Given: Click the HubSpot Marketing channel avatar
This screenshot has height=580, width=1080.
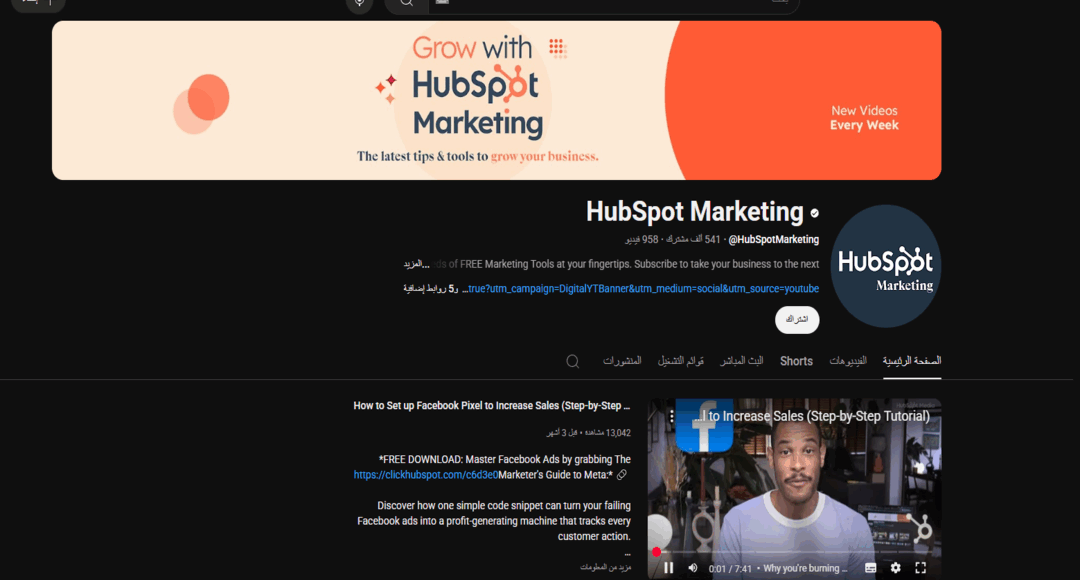Looking at the screenshot, I should 885,266.
